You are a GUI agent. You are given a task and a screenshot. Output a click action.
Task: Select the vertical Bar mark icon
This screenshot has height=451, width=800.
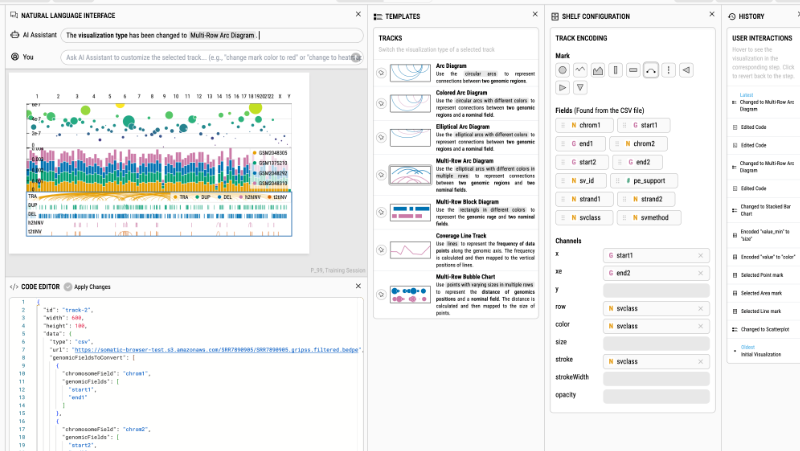[615, 70]
